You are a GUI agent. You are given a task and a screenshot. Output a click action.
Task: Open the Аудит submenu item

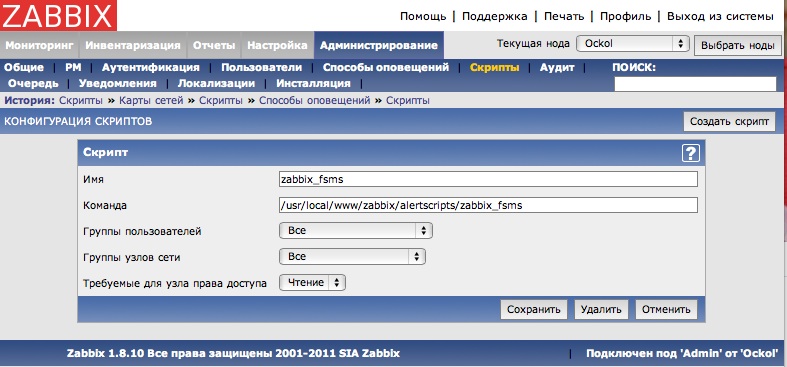557,67
